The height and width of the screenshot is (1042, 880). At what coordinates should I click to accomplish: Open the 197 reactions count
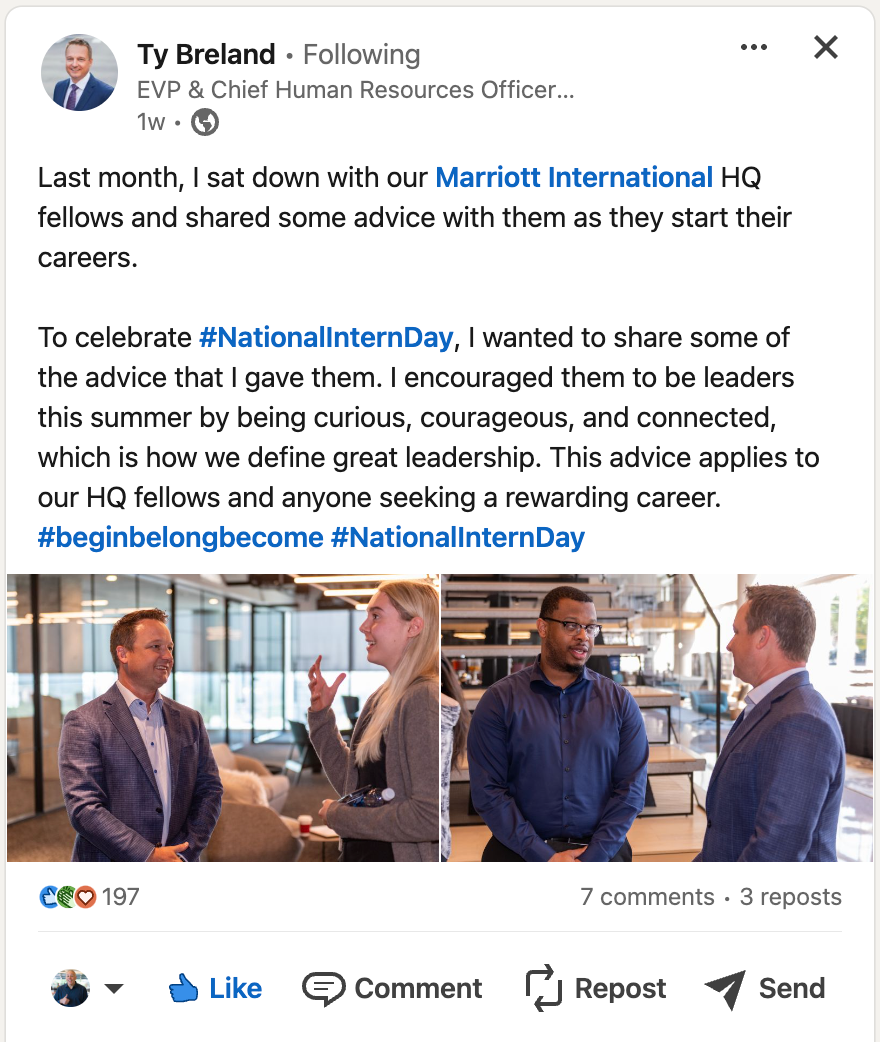tap(121, 897)
